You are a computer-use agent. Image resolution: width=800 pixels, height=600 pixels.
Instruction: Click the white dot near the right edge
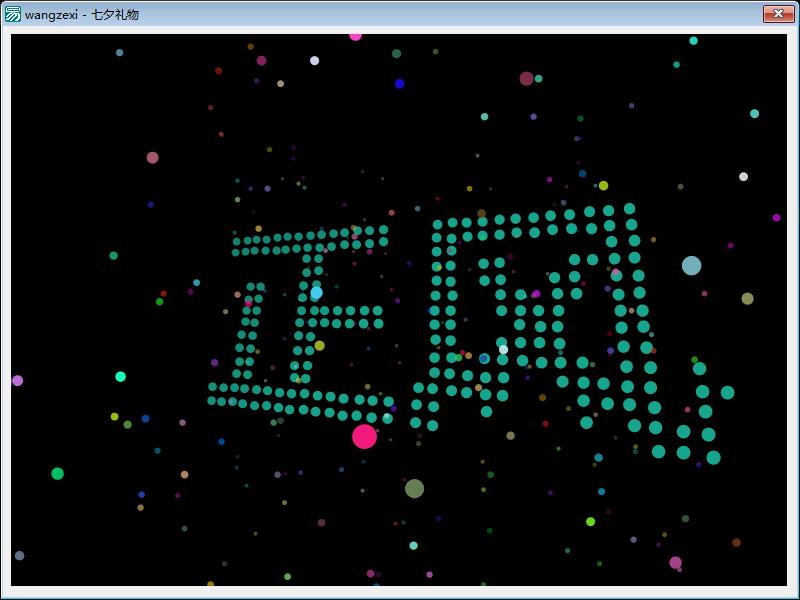[x=743, y=177]
